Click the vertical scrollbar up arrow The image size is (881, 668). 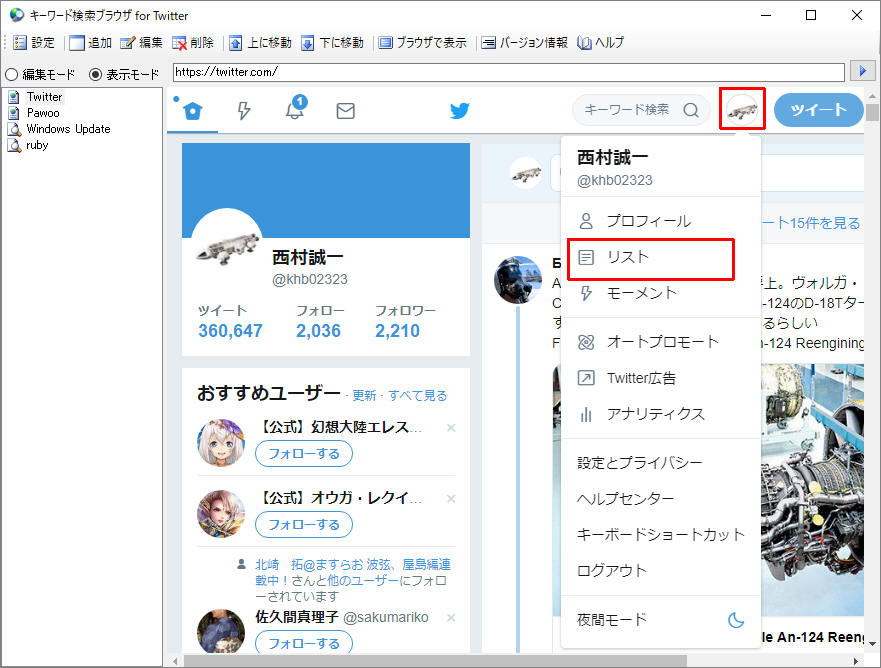click(872, 96)
